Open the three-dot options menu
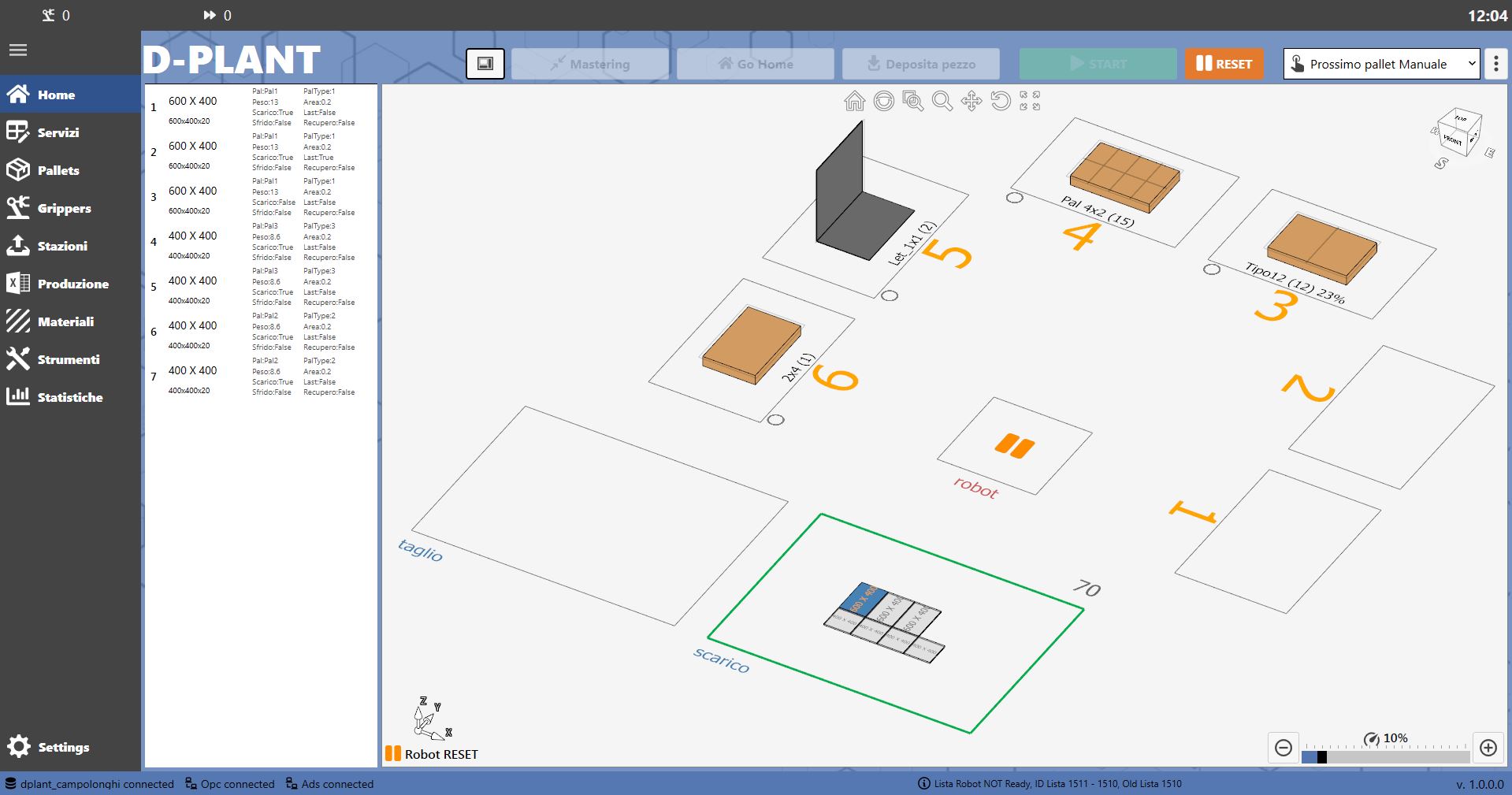 point(1496,64)
